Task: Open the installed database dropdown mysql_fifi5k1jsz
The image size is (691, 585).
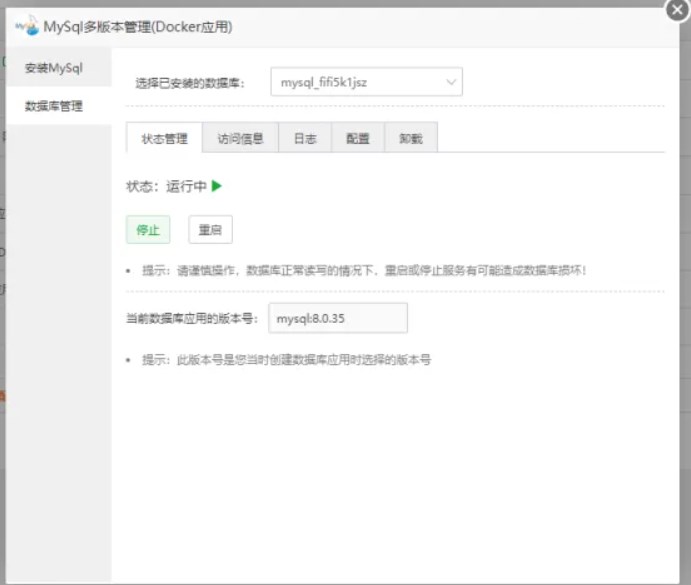Action: coord(366,82)
